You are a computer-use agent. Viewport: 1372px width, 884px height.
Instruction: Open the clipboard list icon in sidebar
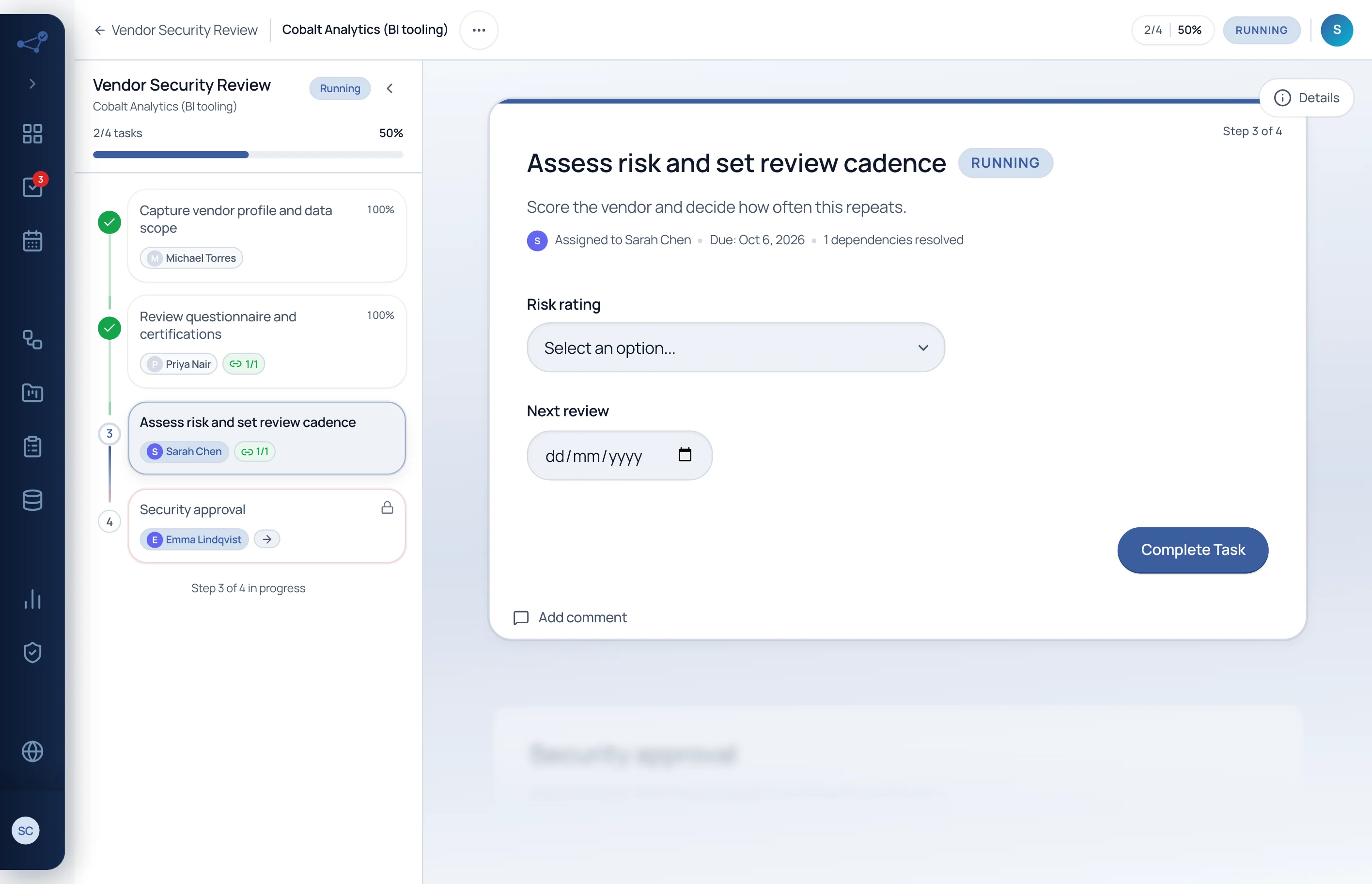(32, 446)
